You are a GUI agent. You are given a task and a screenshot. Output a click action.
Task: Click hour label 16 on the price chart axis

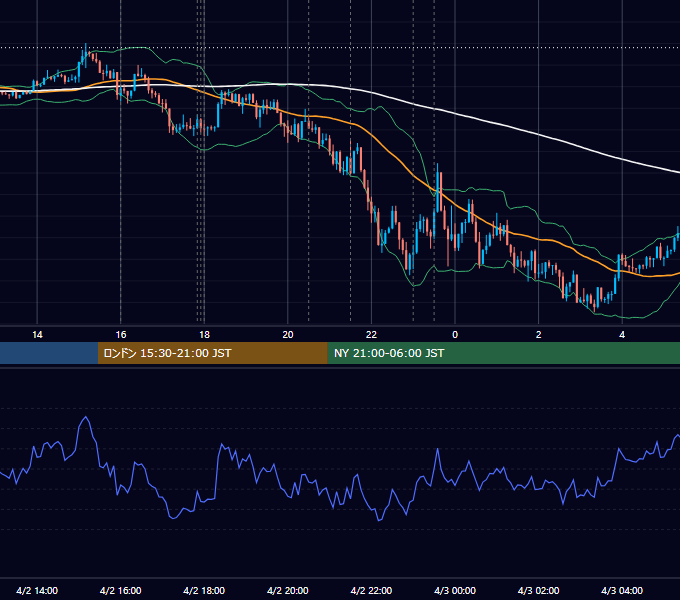coord(121,335)
